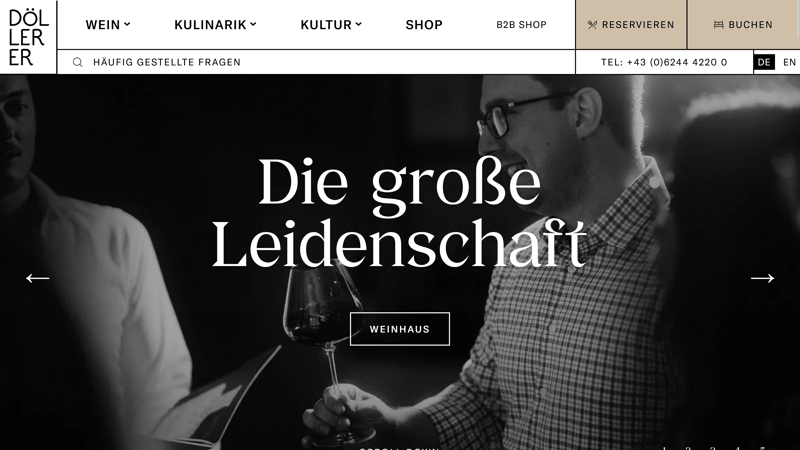The image size is (800, 450).
Task: Open the Döllerer logo home link
Action: point(29,38)
